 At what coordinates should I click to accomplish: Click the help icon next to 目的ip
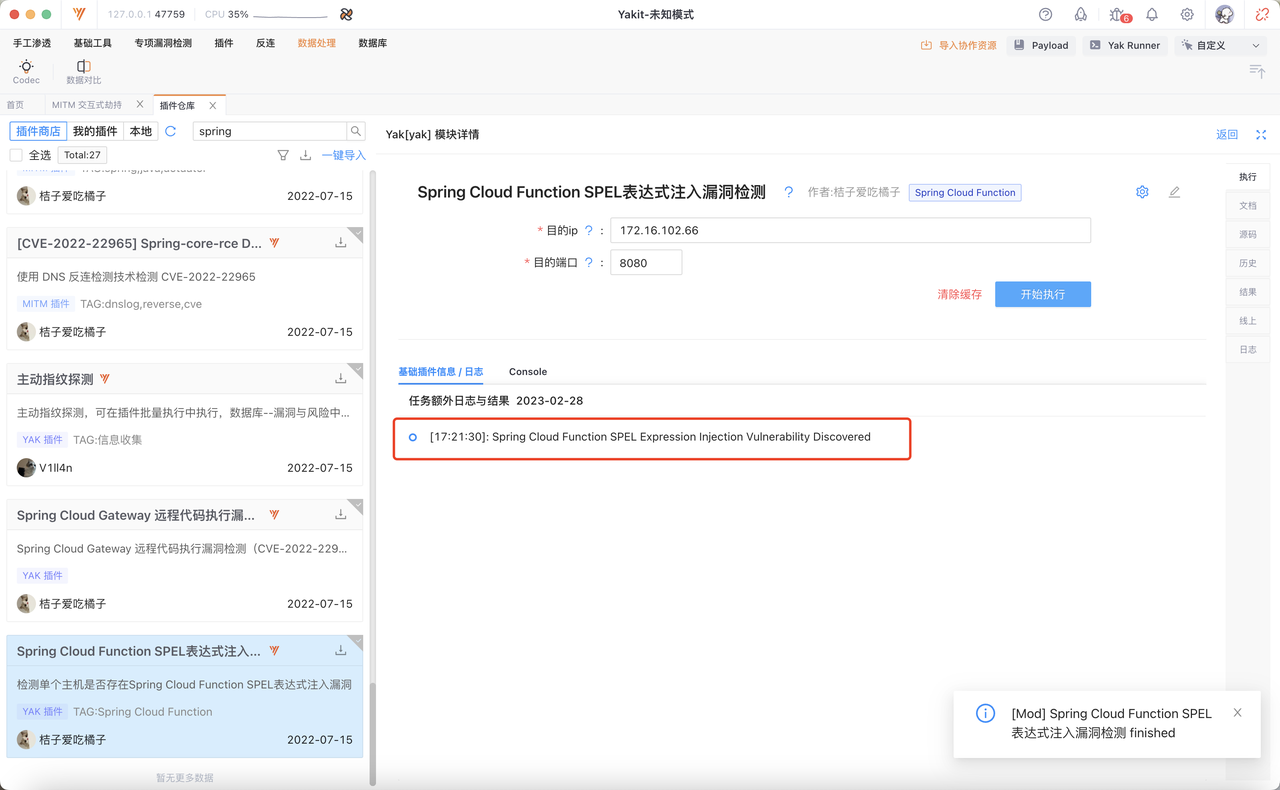click(x=589, y=230)
